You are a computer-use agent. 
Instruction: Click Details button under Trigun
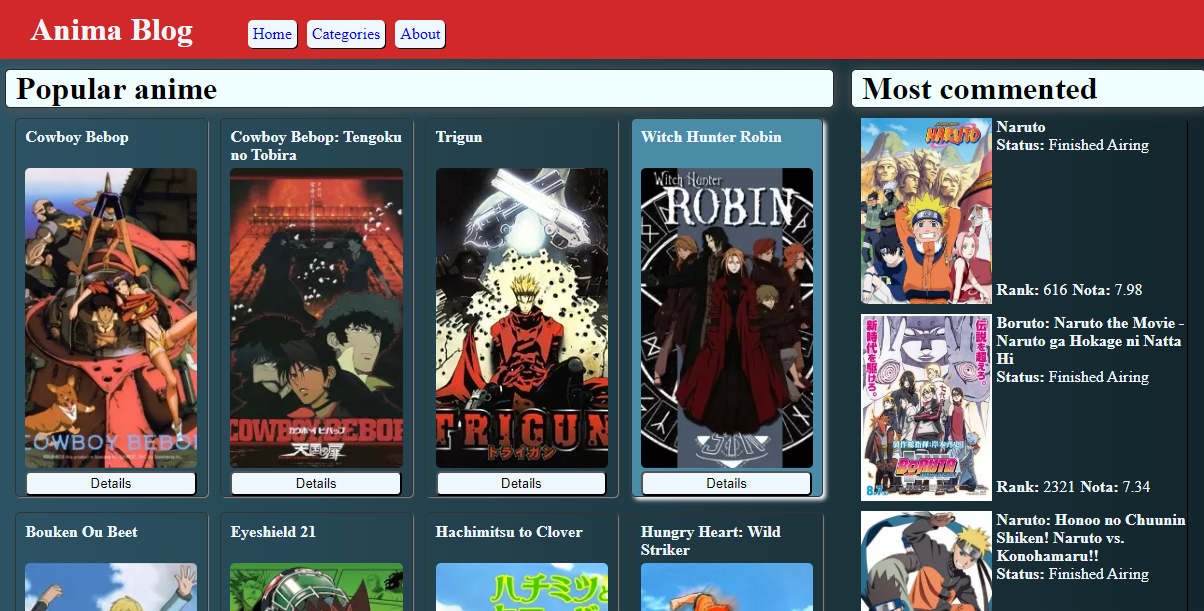521,483
